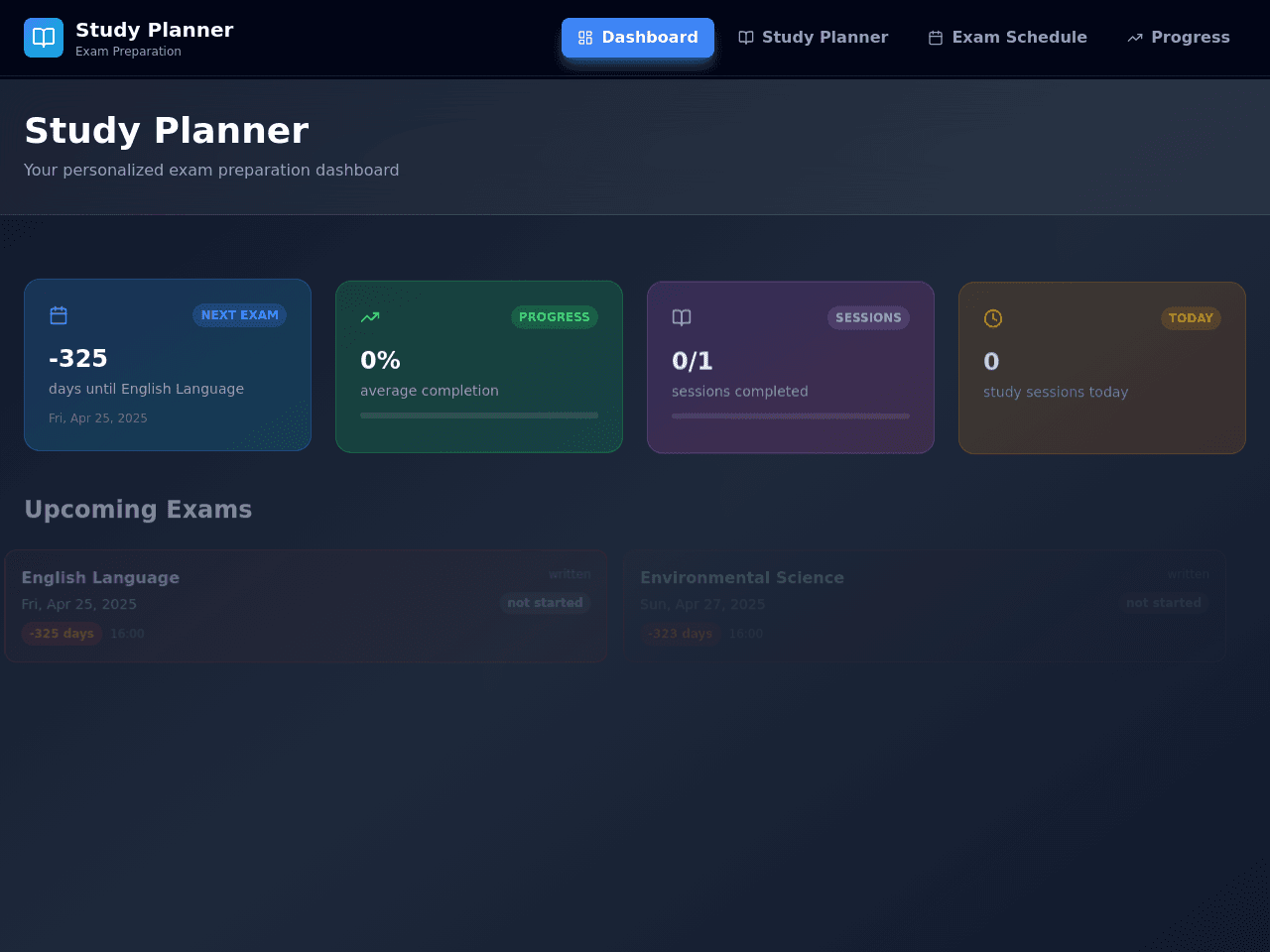
Task: Click the Study Planner logo icon
Action: 44,38
